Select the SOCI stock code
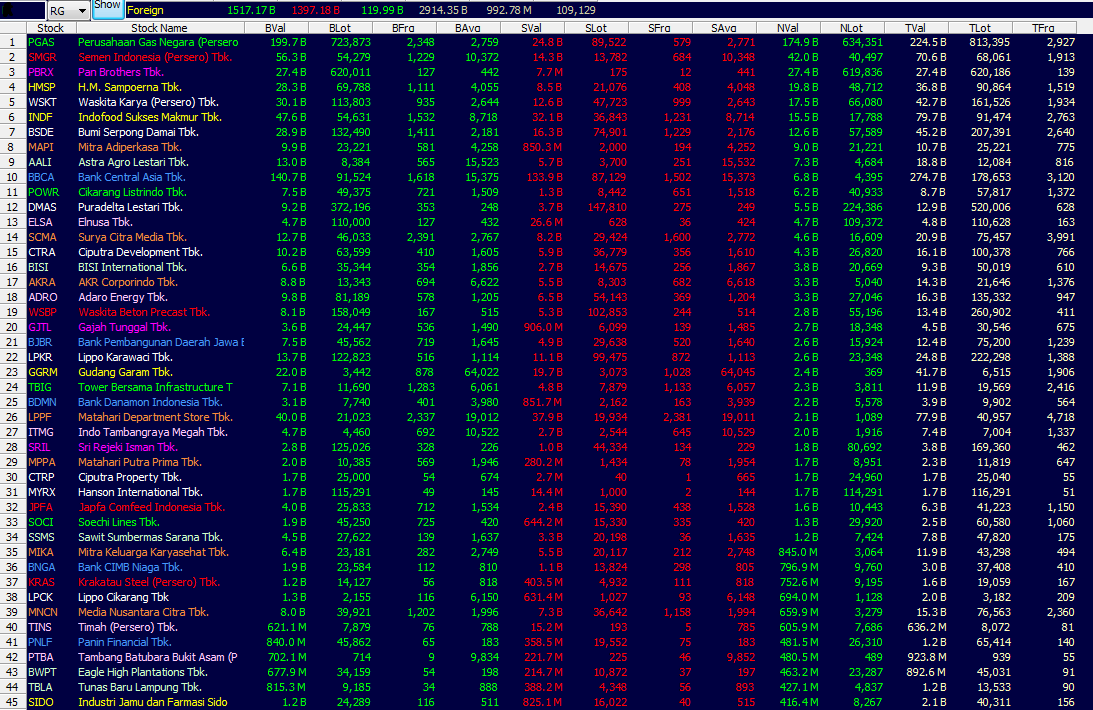The image size is (1093, 710). coord(40,522)
